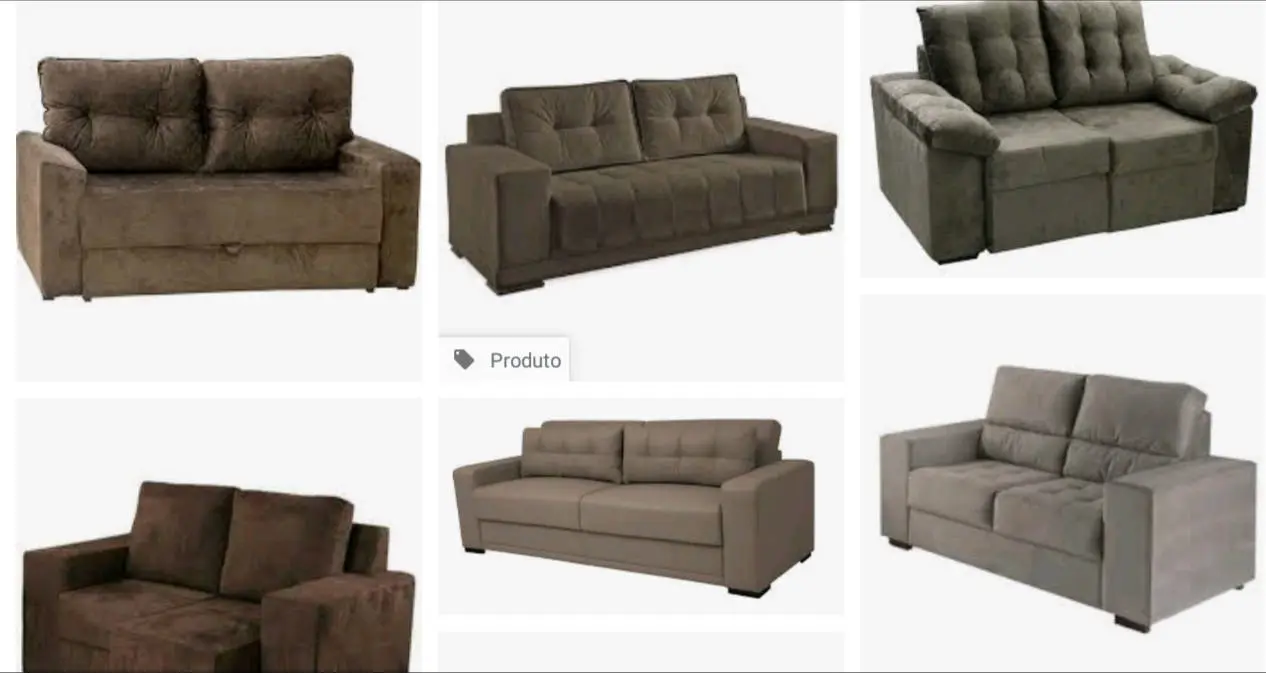The width and height of the screenshot is (1266, 673).
Task: Click the right armrest of the bottom-right loveseat
Action: 1180,540
